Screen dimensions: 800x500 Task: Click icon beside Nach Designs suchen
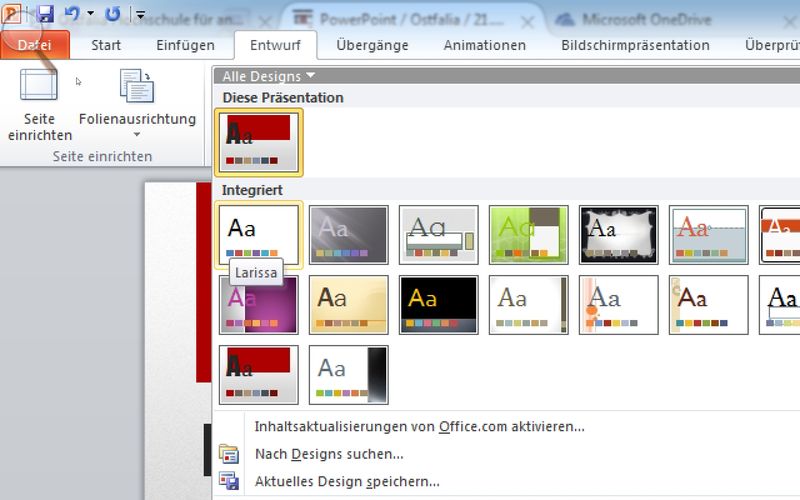click(229, 455)
